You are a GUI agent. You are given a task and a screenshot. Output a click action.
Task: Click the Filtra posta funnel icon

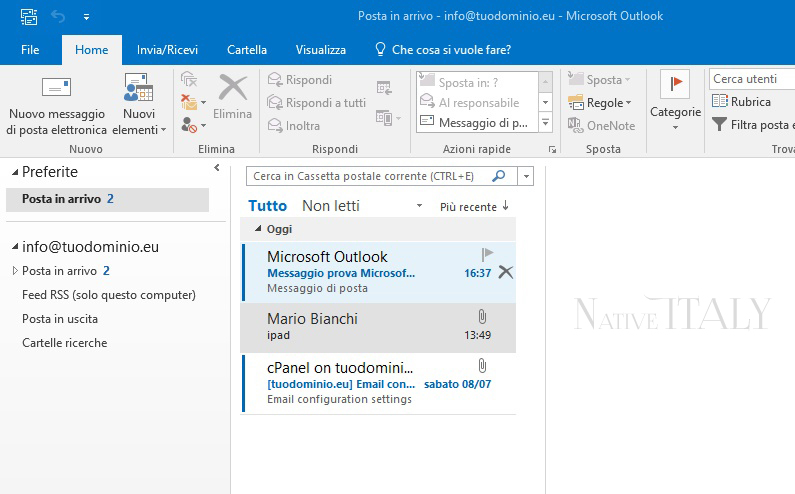click(x=719, y=124)
